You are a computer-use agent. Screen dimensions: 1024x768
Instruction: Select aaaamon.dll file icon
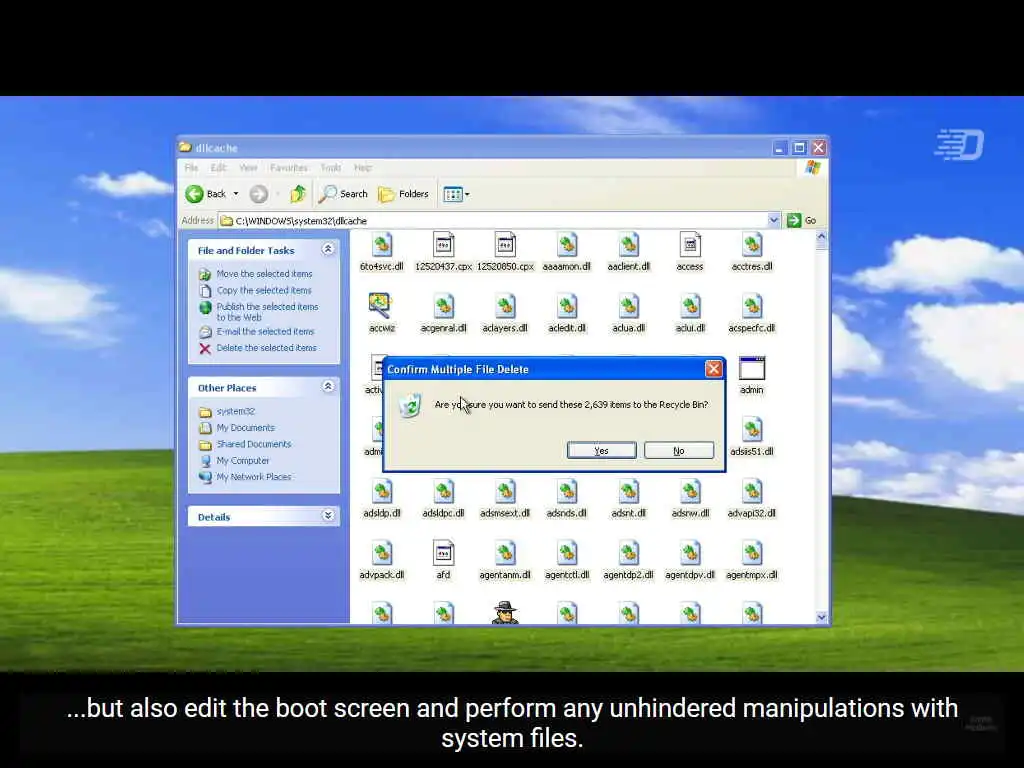click(566, 246)
